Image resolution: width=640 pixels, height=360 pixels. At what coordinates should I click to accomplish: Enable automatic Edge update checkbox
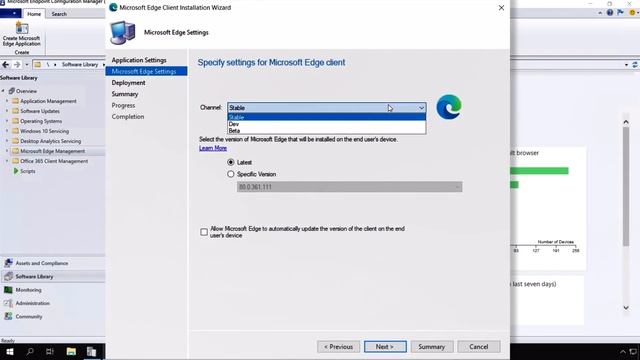point(204,232)
